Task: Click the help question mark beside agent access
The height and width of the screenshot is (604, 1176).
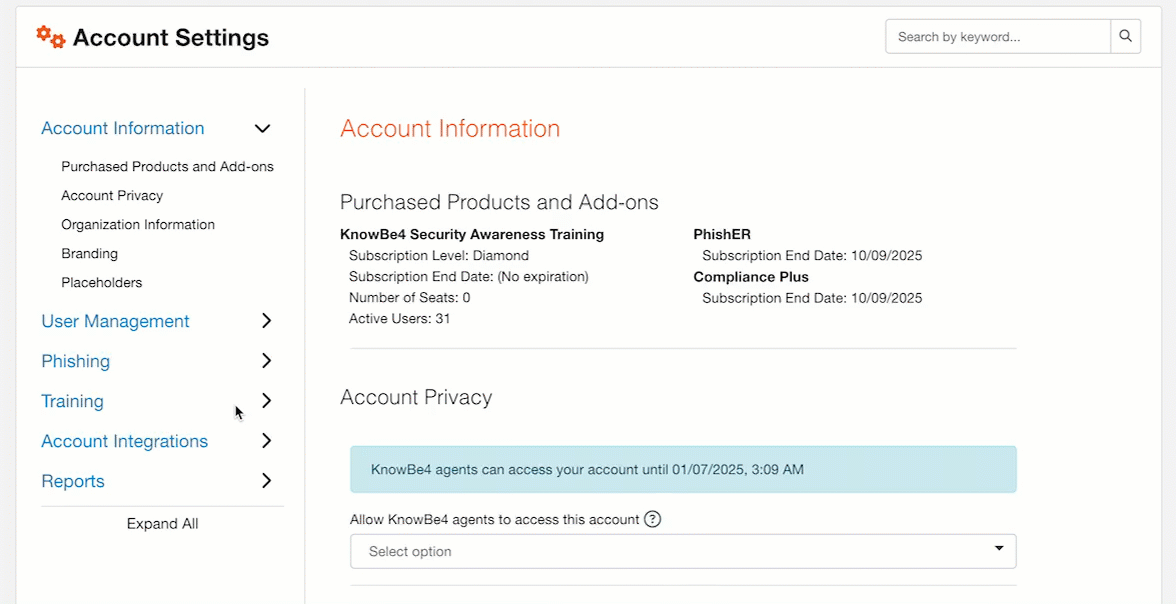Action: 653,519
